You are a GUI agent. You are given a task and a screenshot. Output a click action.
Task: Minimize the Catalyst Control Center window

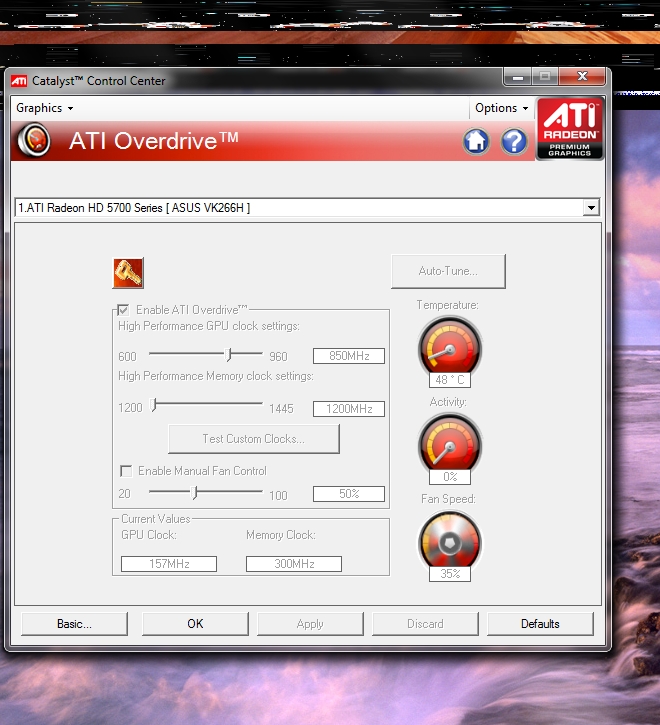coord(518,77)
